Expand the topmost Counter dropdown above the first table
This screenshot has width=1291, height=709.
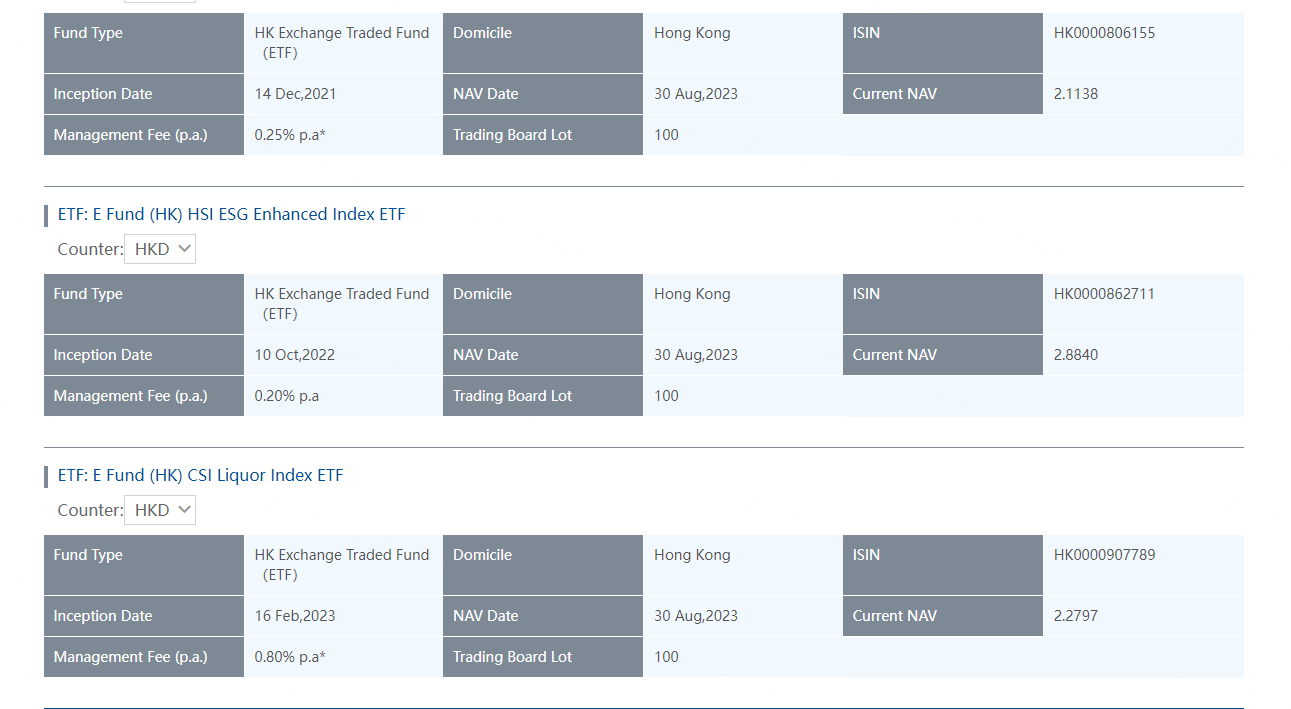(159, 0)
